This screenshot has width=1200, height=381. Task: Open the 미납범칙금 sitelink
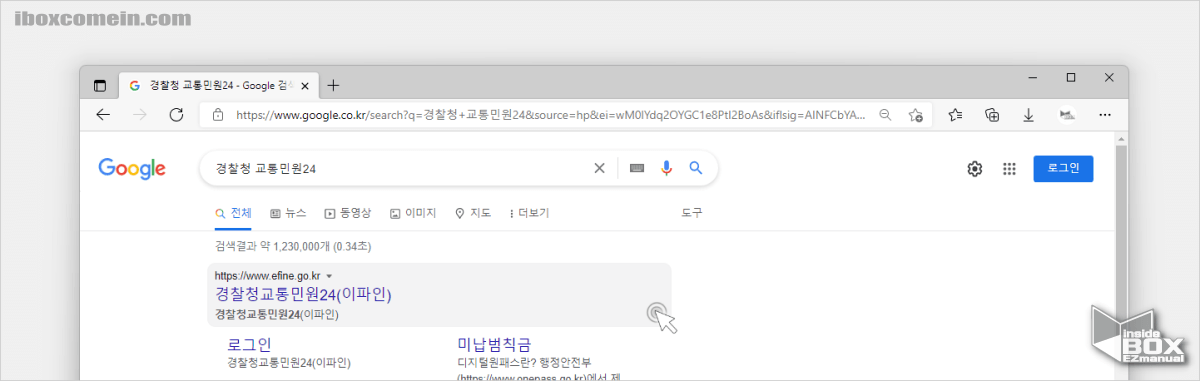click(494, 344)
